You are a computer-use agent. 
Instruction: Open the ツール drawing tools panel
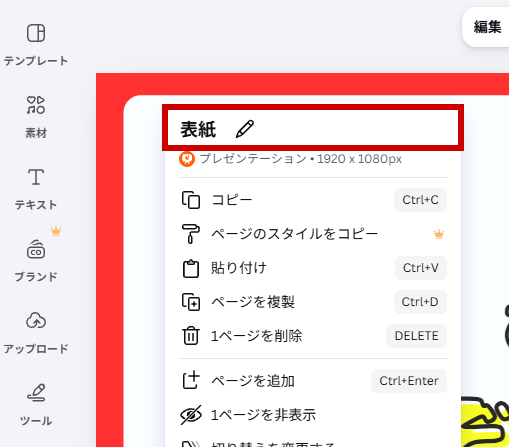(x=36, y=405)
